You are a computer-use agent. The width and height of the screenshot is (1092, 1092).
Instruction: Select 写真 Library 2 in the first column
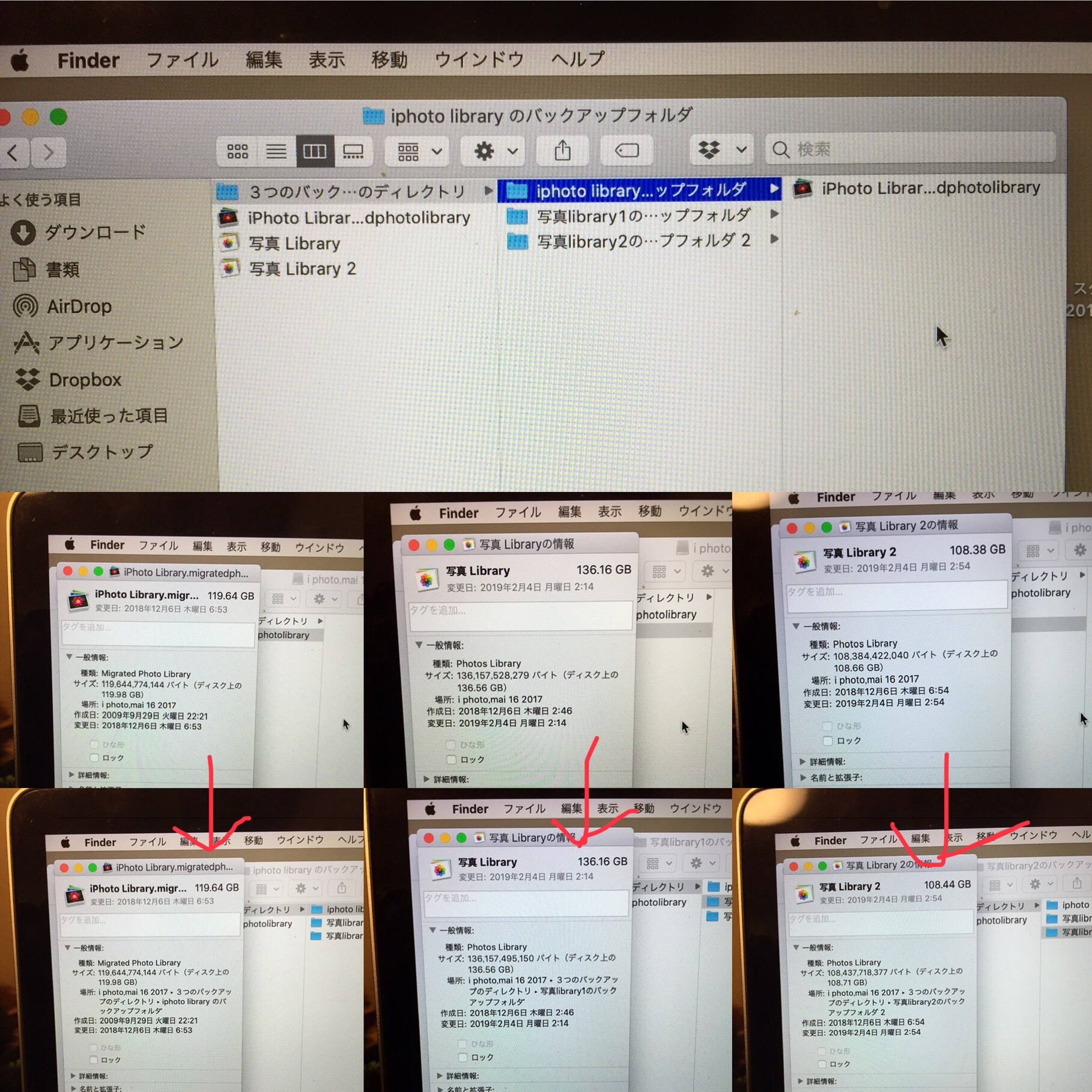tap(302, 268)
